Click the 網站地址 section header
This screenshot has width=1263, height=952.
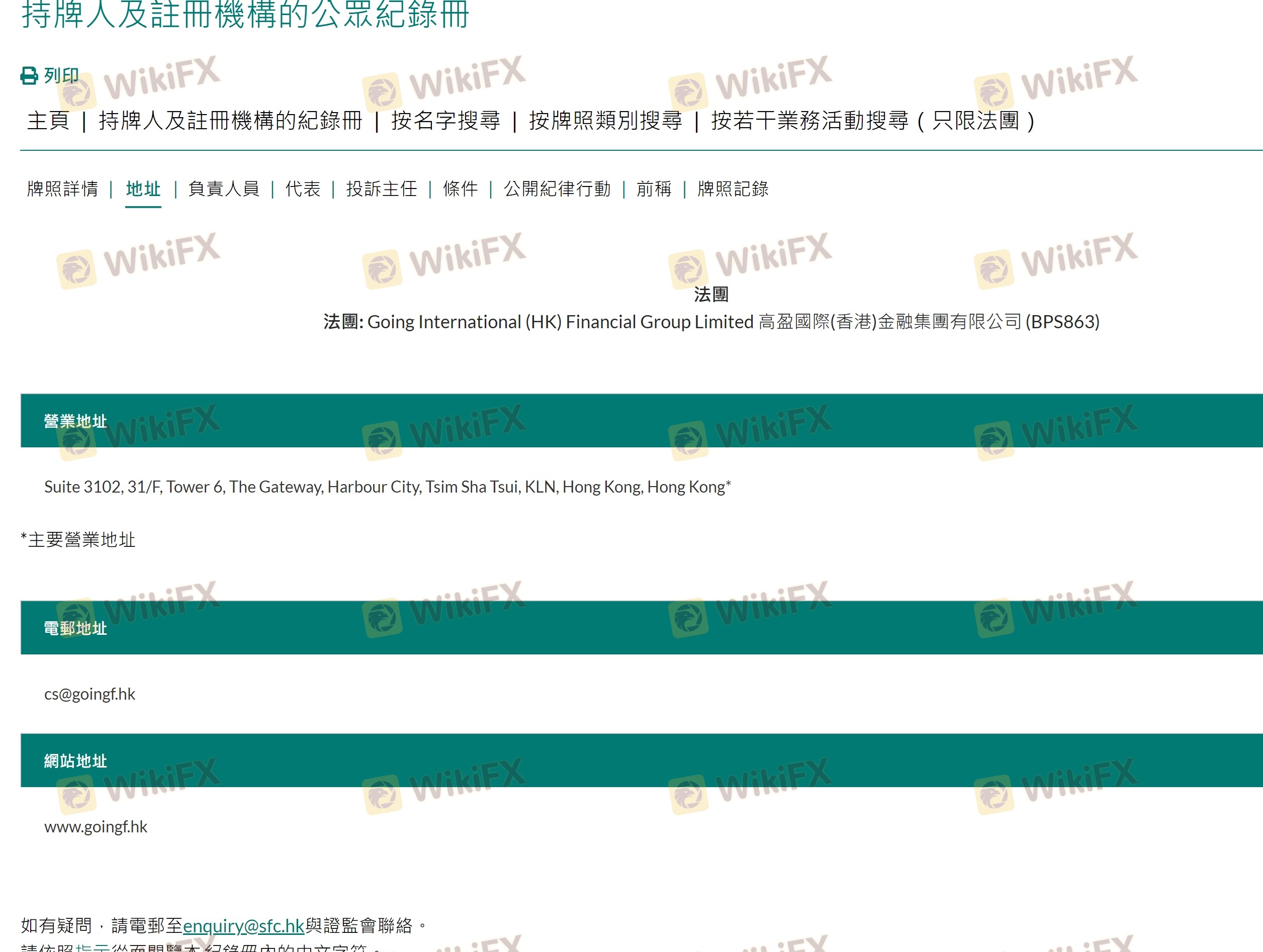click(75, 761)
